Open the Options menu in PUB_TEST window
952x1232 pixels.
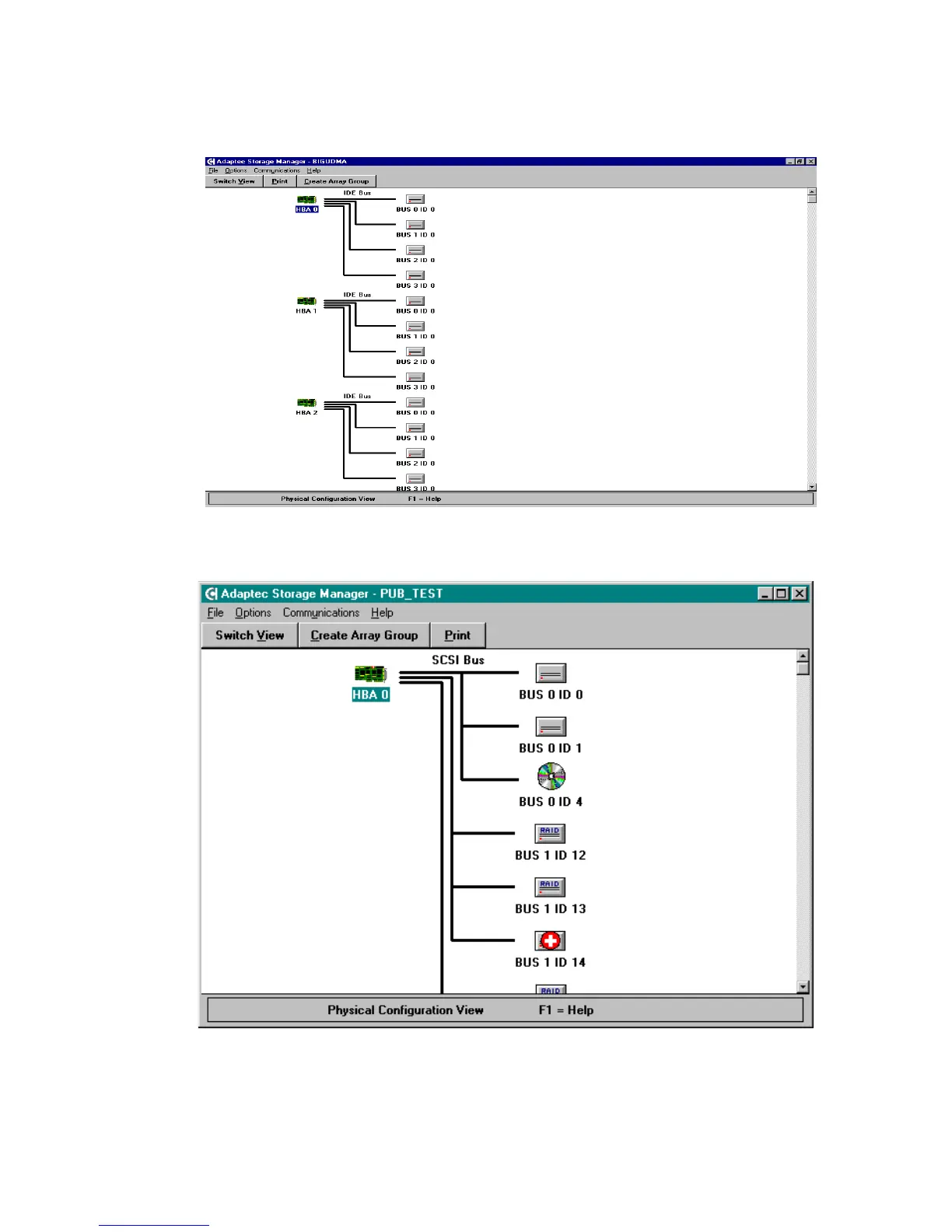click(x=253, y=613)
